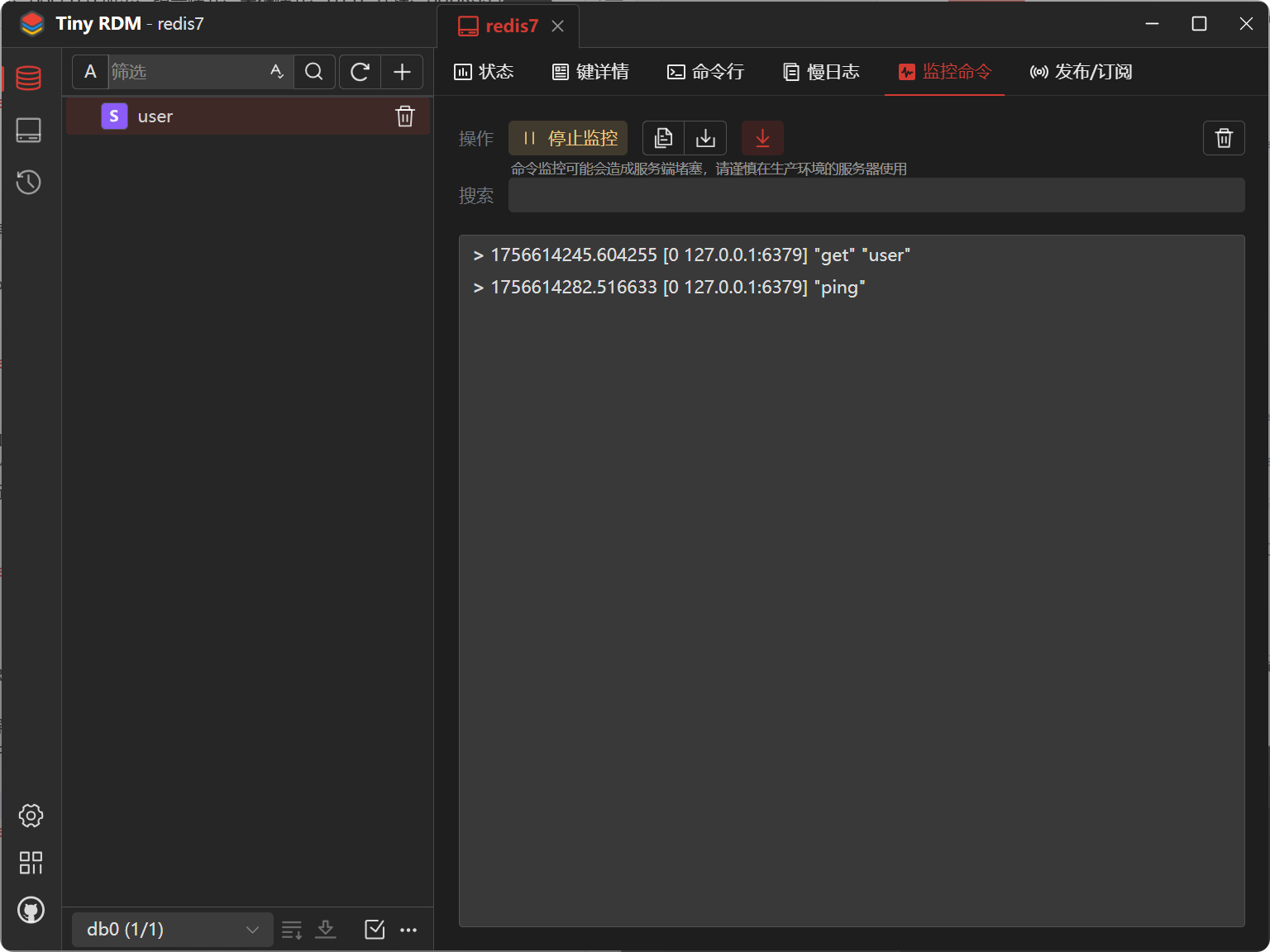Click the 停止监控 button
The height and width of the screenshot is (952, 1270).
pyautogui.click(x=568, y=138)
